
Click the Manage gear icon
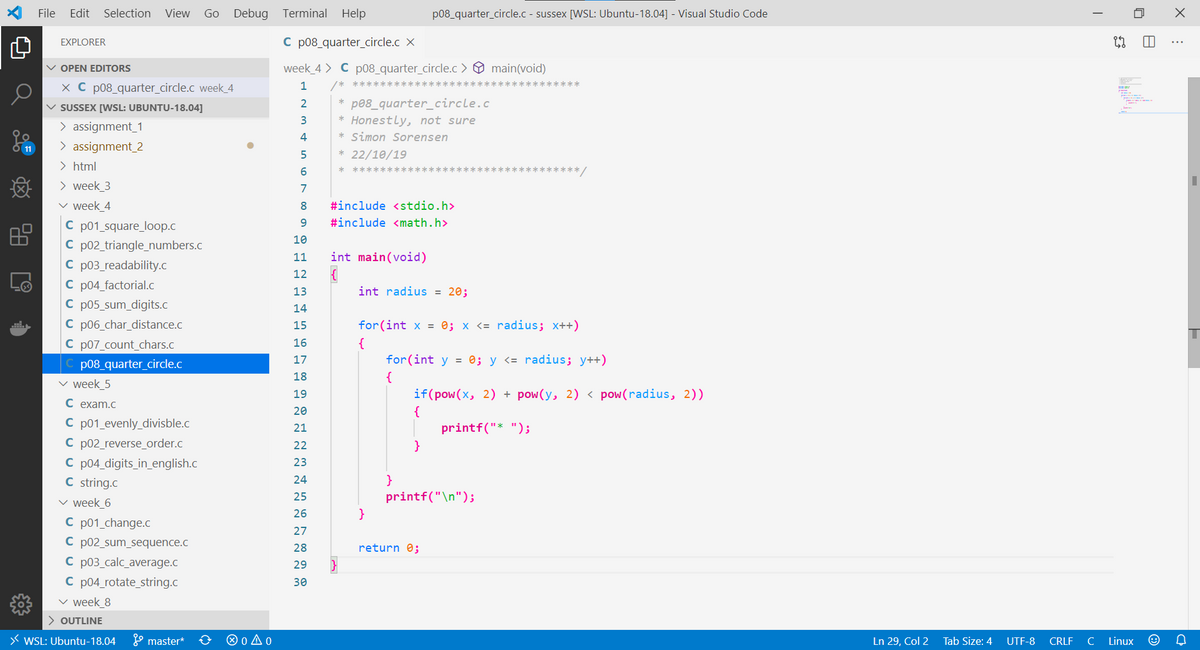22,605
